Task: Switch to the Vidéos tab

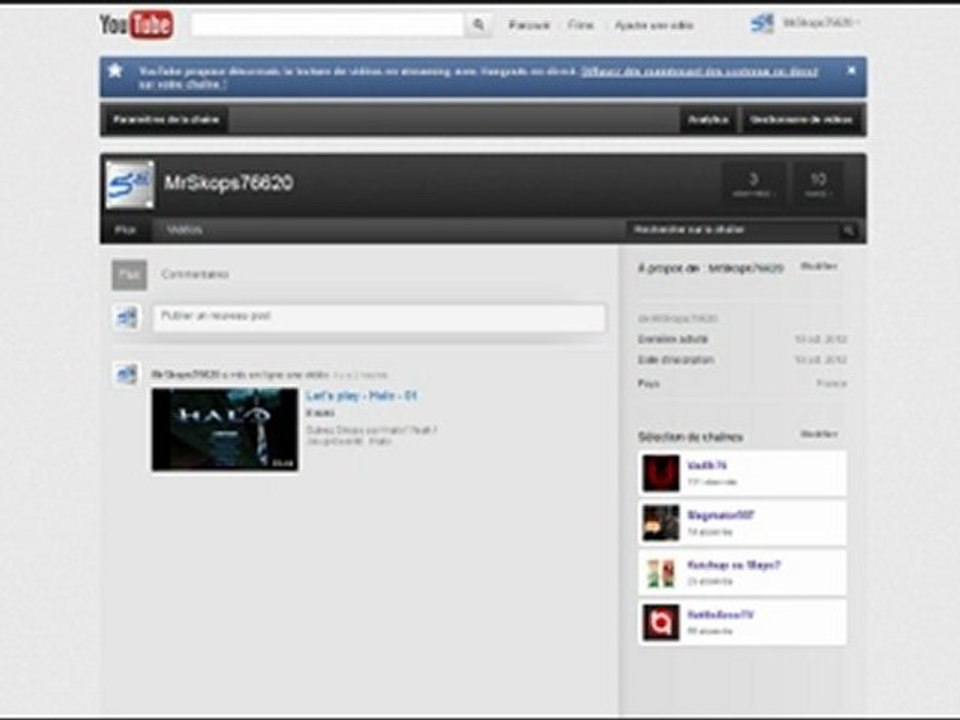Action: point(184,230)
